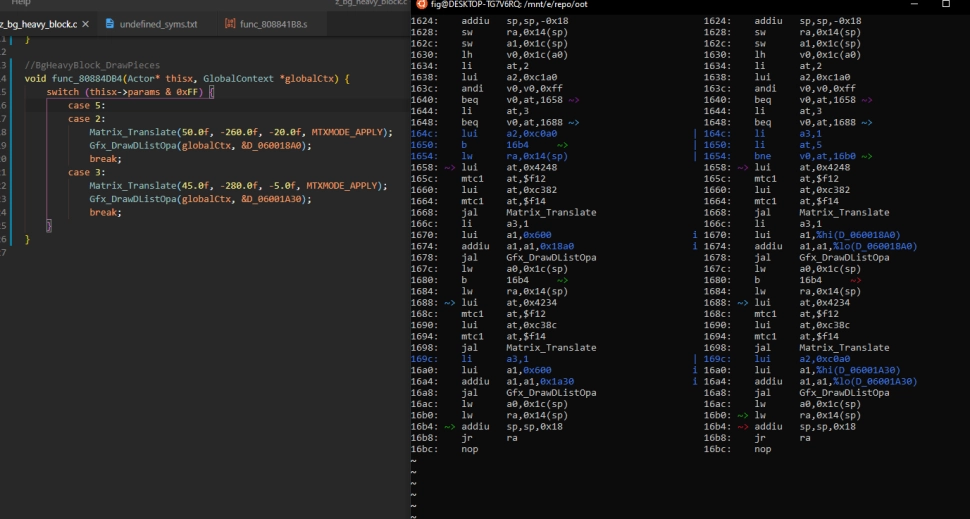The width and height of the screenshot is (970, 519).
Task: Click &D_06001A30 in the editor code
Action: pyautogui.click(x=273, y=199)
